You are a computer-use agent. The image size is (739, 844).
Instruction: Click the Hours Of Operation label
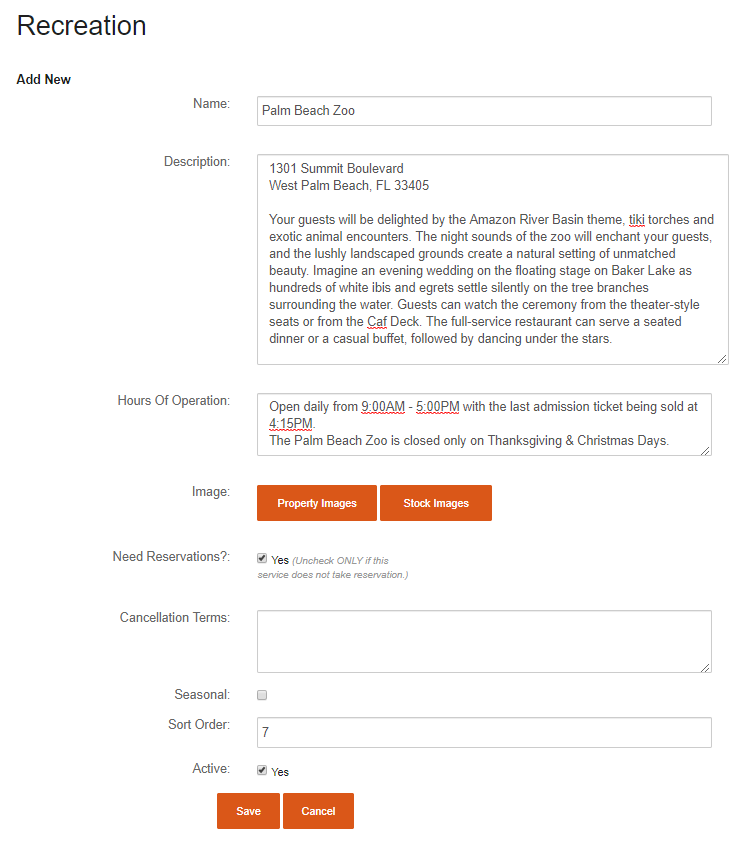(x=173, y=400)
